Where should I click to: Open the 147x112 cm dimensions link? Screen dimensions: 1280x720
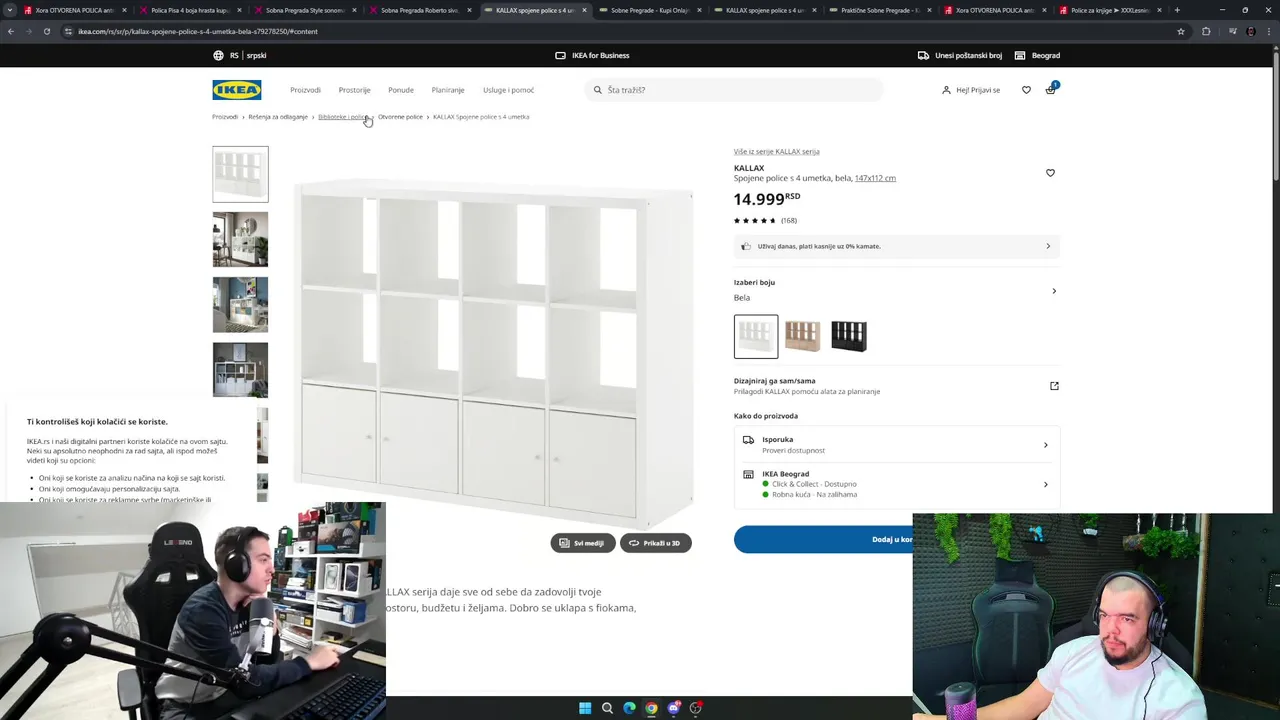[875, 178]
